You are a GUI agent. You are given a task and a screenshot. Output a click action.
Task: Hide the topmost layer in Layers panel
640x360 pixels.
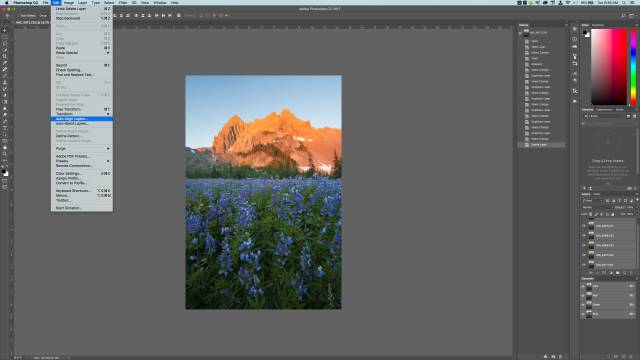pos(583,226)
